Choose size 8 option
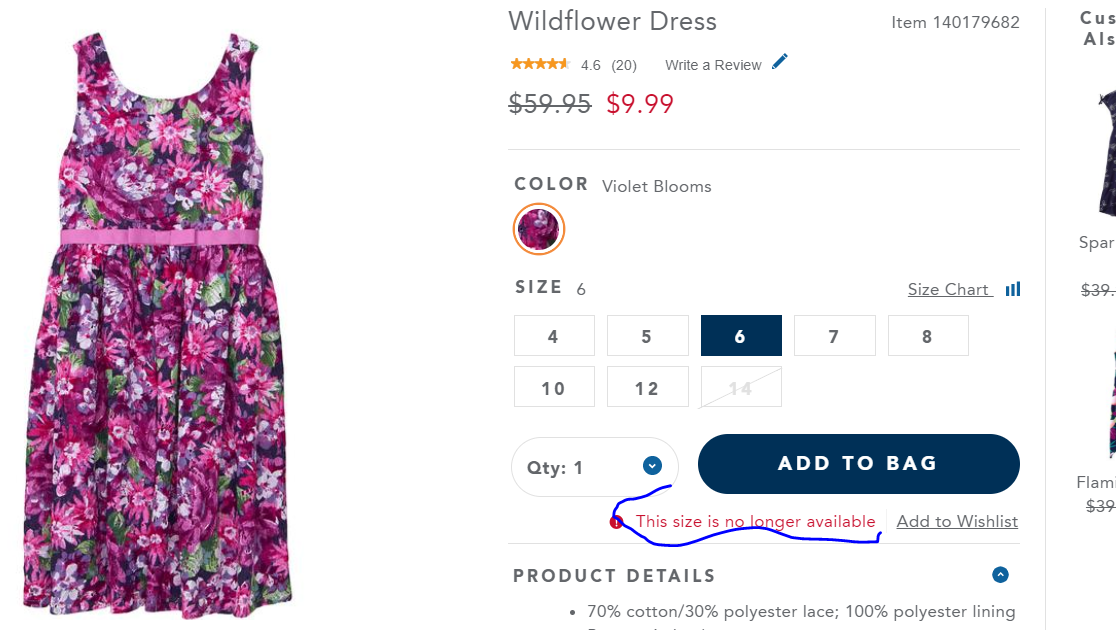The image size is (1116, 630). (x=927, y=336)
